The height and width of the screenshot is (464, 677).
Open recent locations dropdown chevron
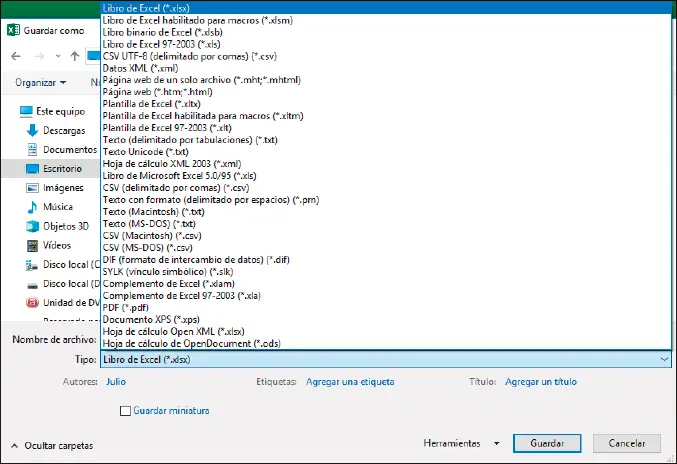point(58,56)
